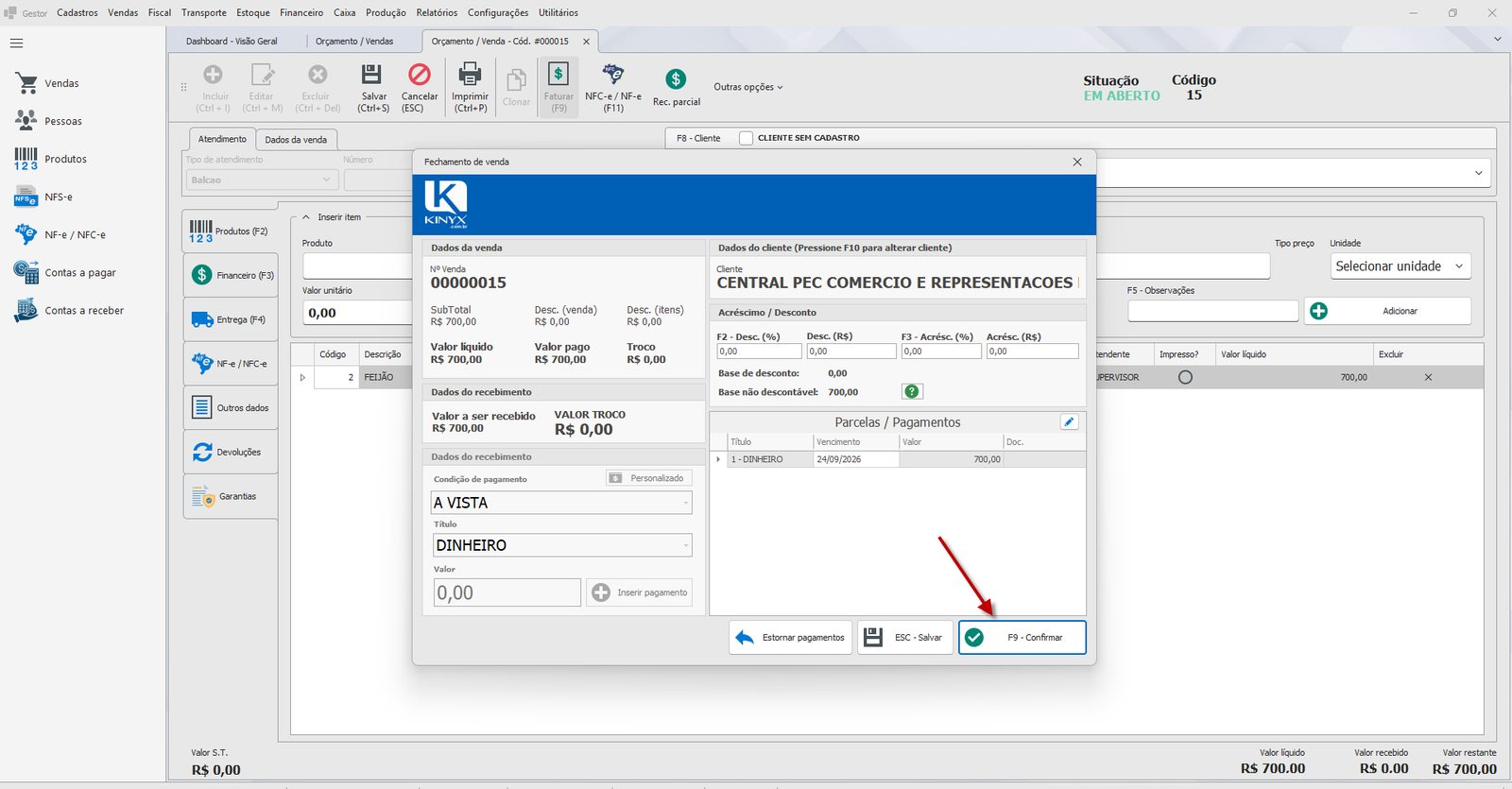Click the Rec. parcial dollar icon
The width and height of the screenshot is (1512, 789).
(676, 78)
